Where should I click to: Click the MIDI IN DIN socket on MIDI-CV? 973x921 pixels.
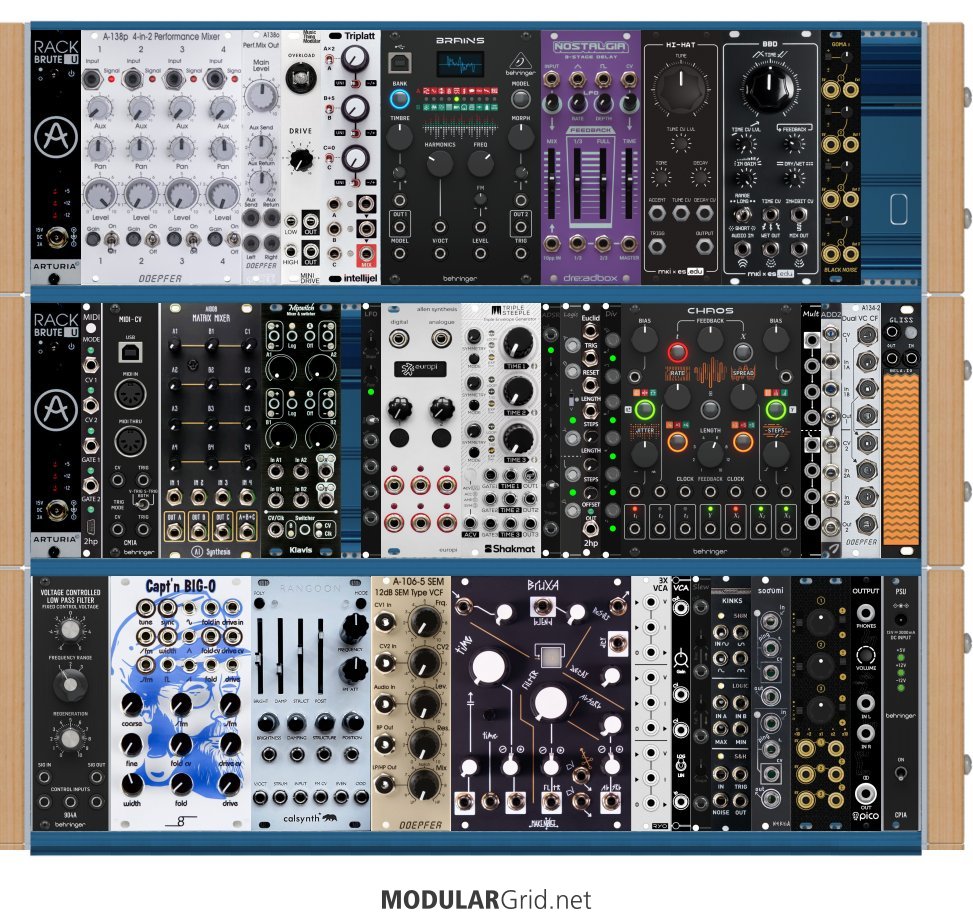click(130, 395)
